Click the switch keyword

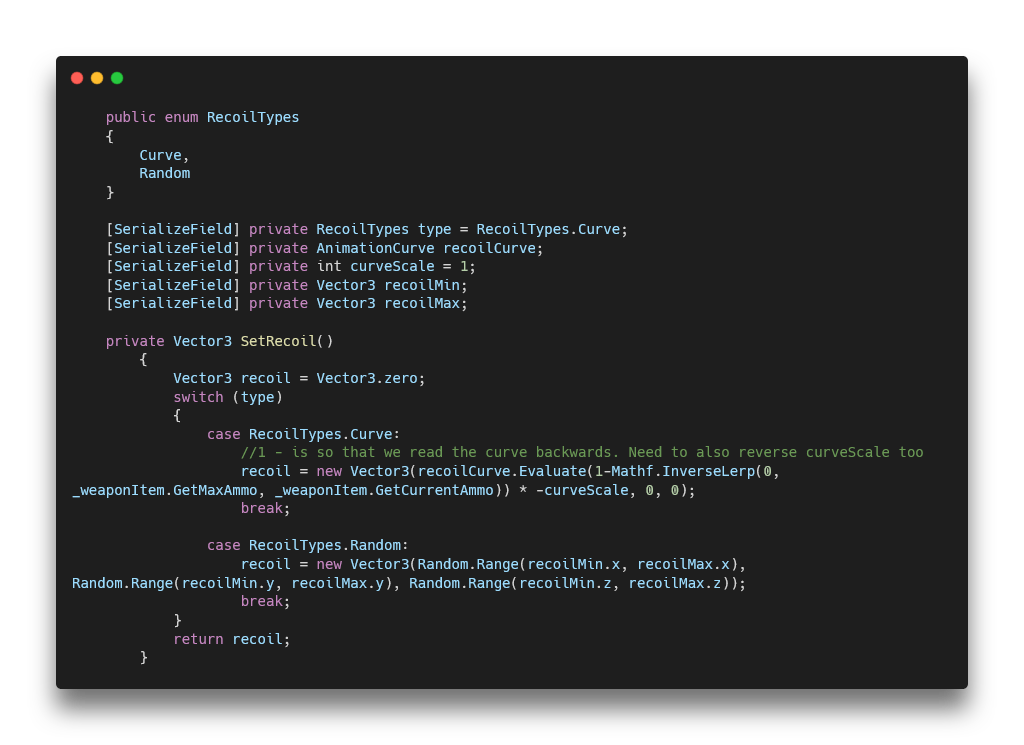[x=198, y=397]
